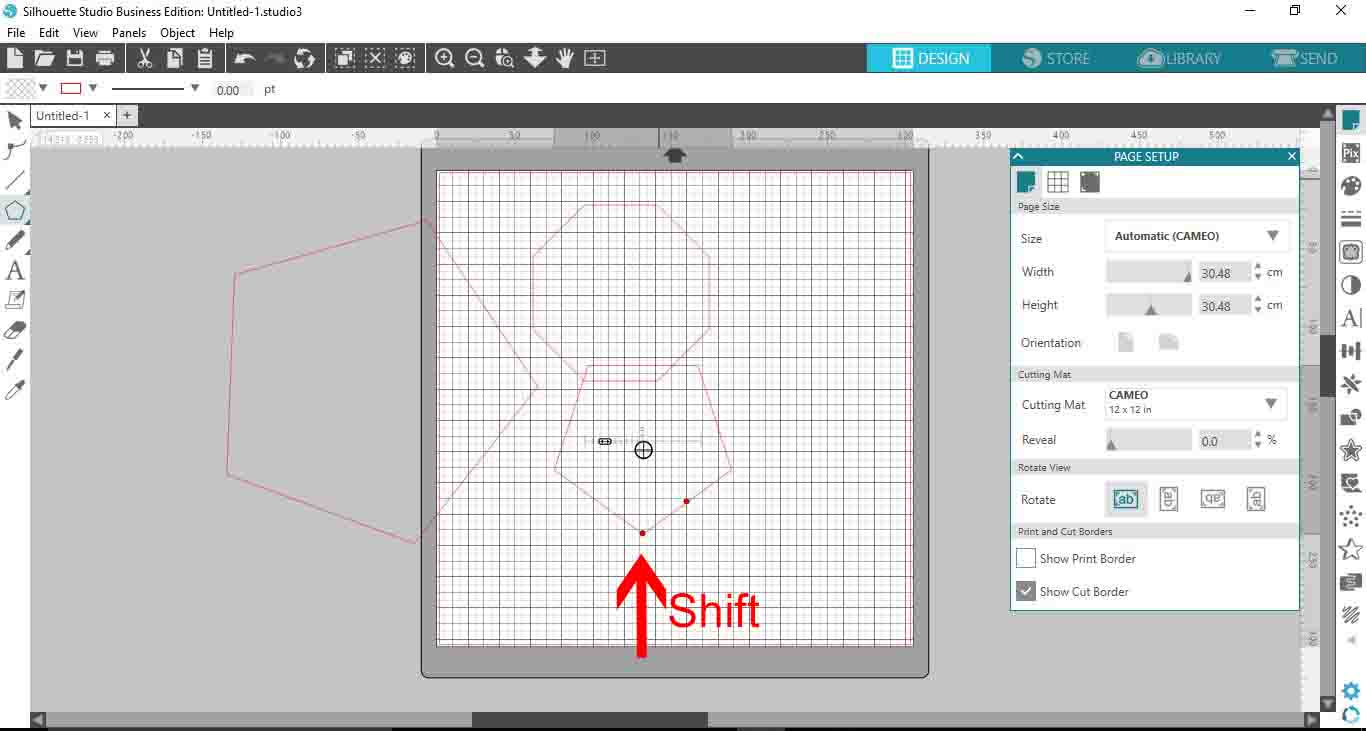
Task: Open a file using folder icon
Action: click(x=44, y=58)
